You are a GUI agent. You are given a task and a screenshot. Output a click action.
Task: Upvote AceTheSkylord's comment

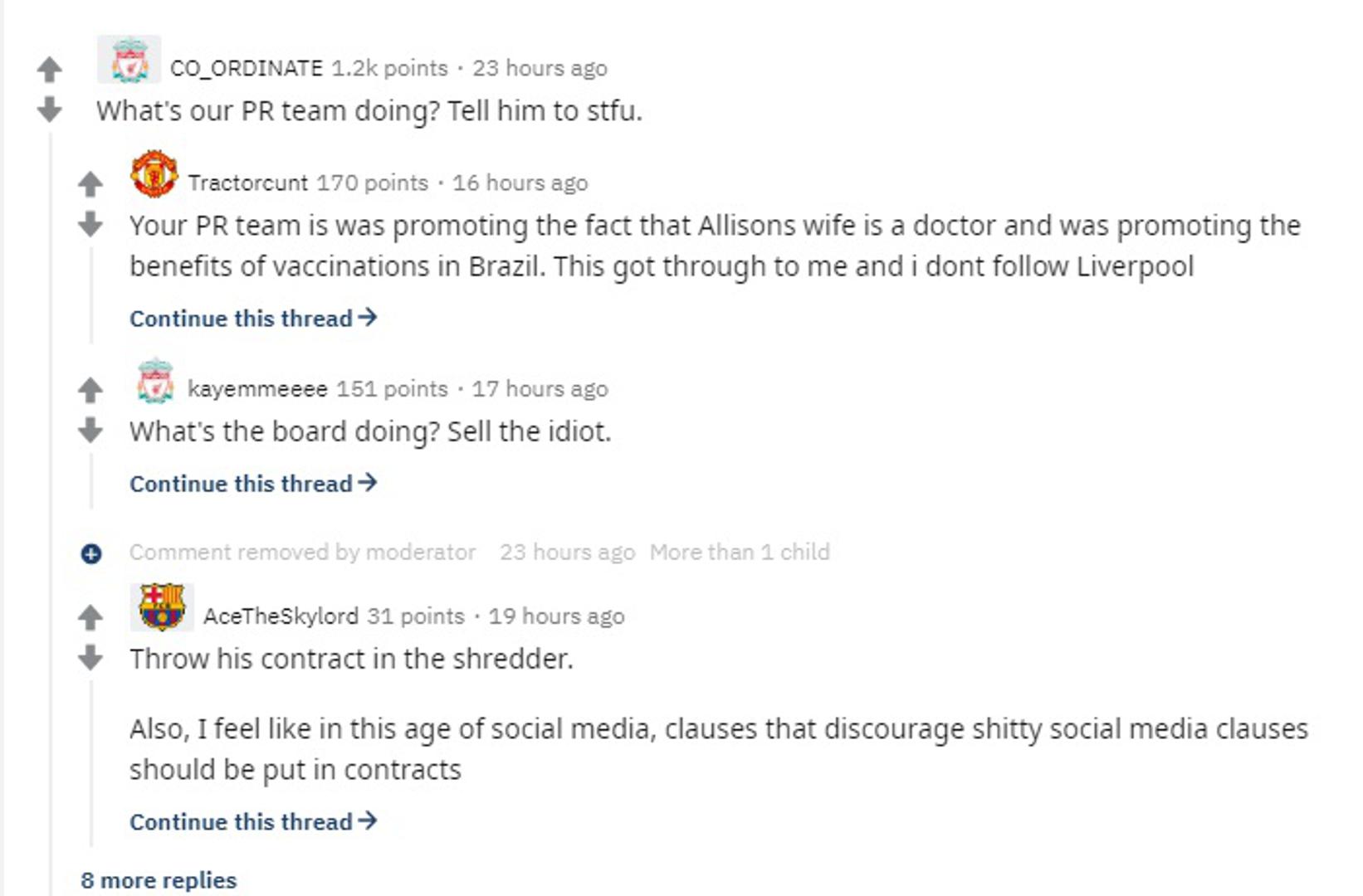pos(90,616)
